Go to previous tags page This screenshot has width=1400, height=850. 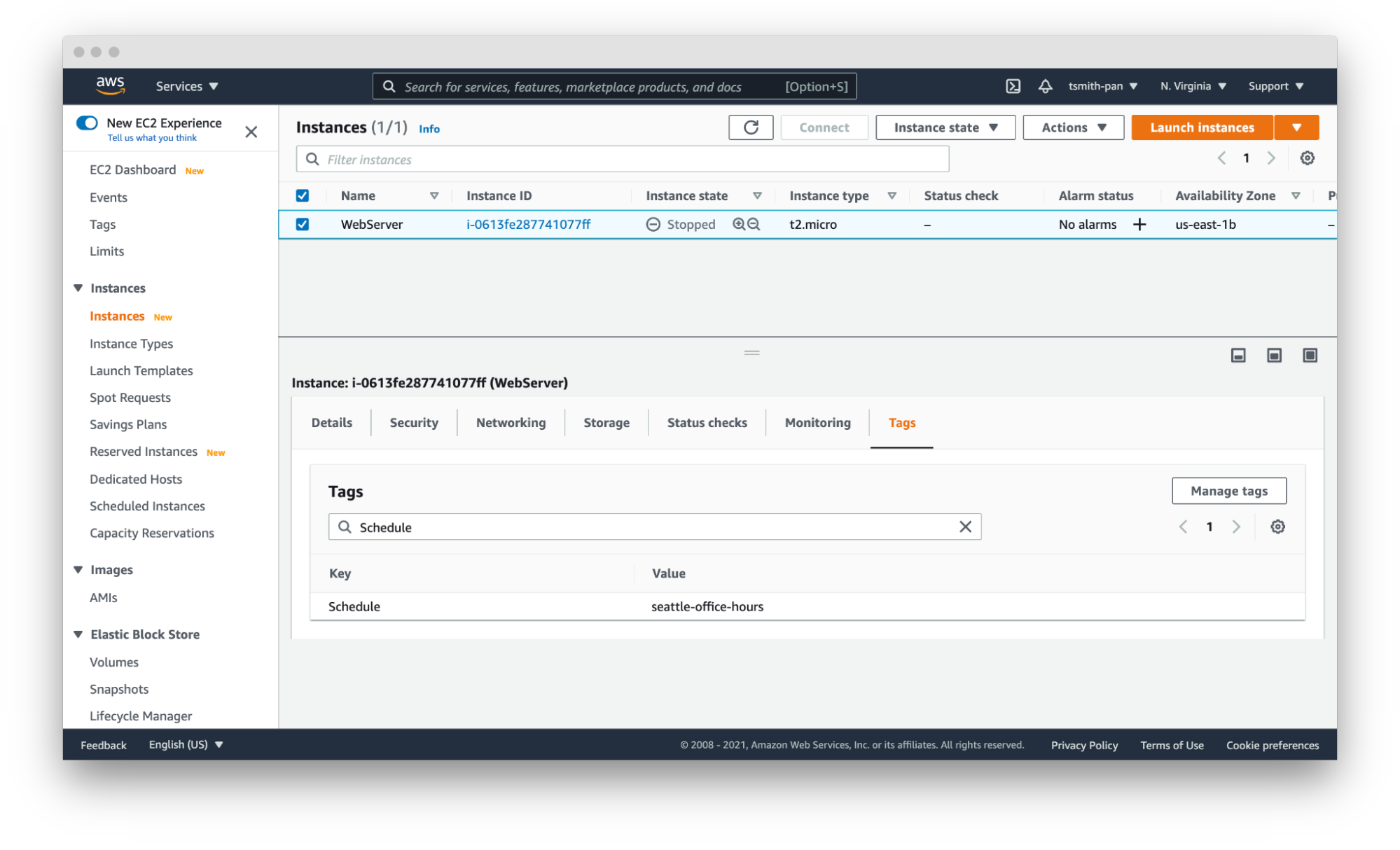[x=1183, y=527]
